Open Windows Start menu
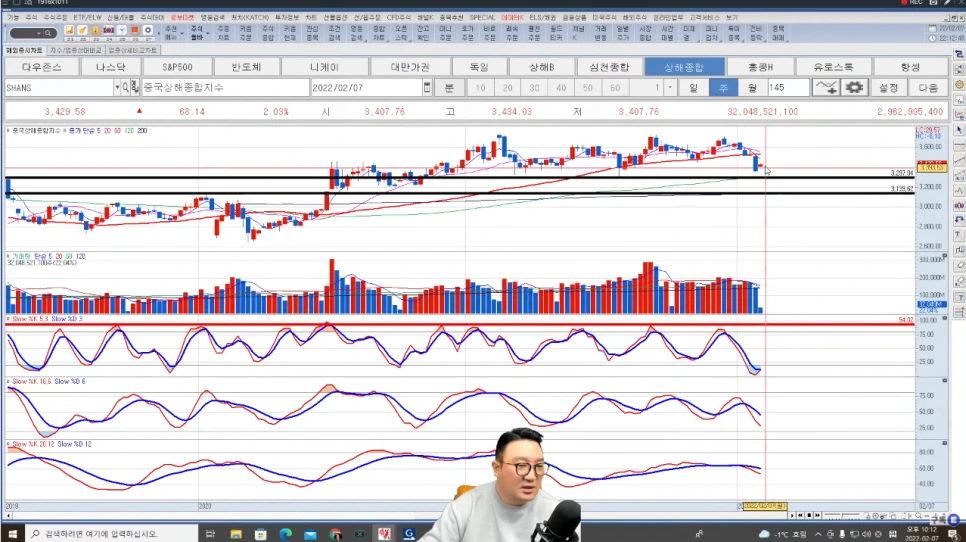 coord(12,533)
